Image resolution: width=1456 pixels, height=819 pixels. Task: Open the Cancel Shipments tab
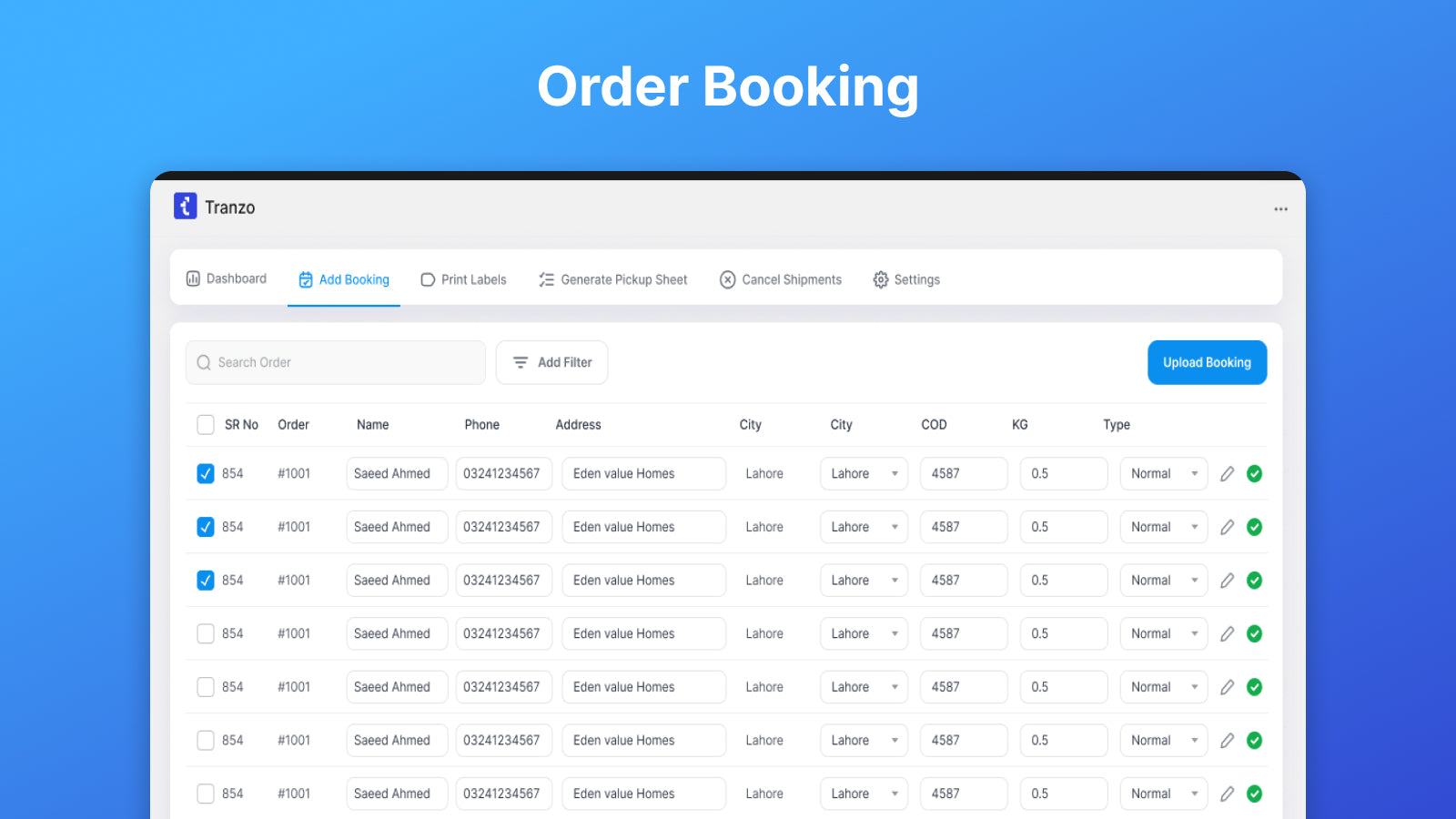click(781, 279)
